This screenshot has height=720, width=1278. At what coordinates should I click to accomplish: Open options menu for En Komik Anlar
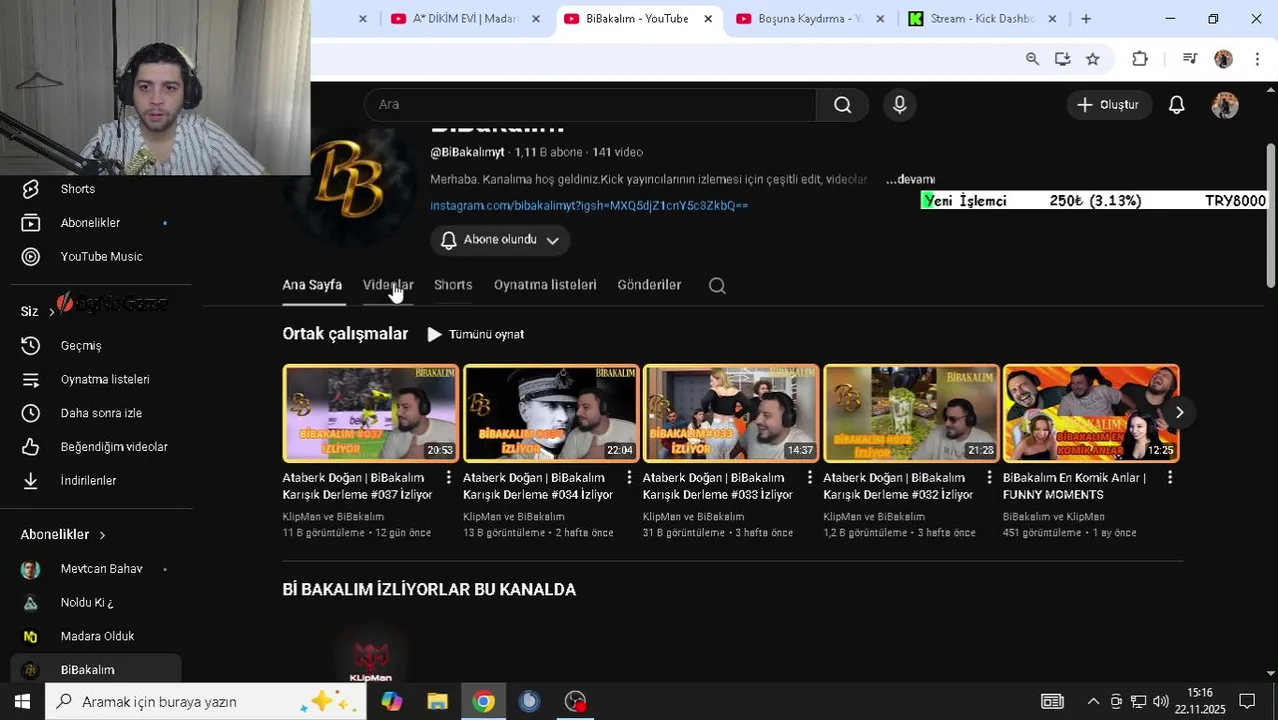tap(1169, 478)
